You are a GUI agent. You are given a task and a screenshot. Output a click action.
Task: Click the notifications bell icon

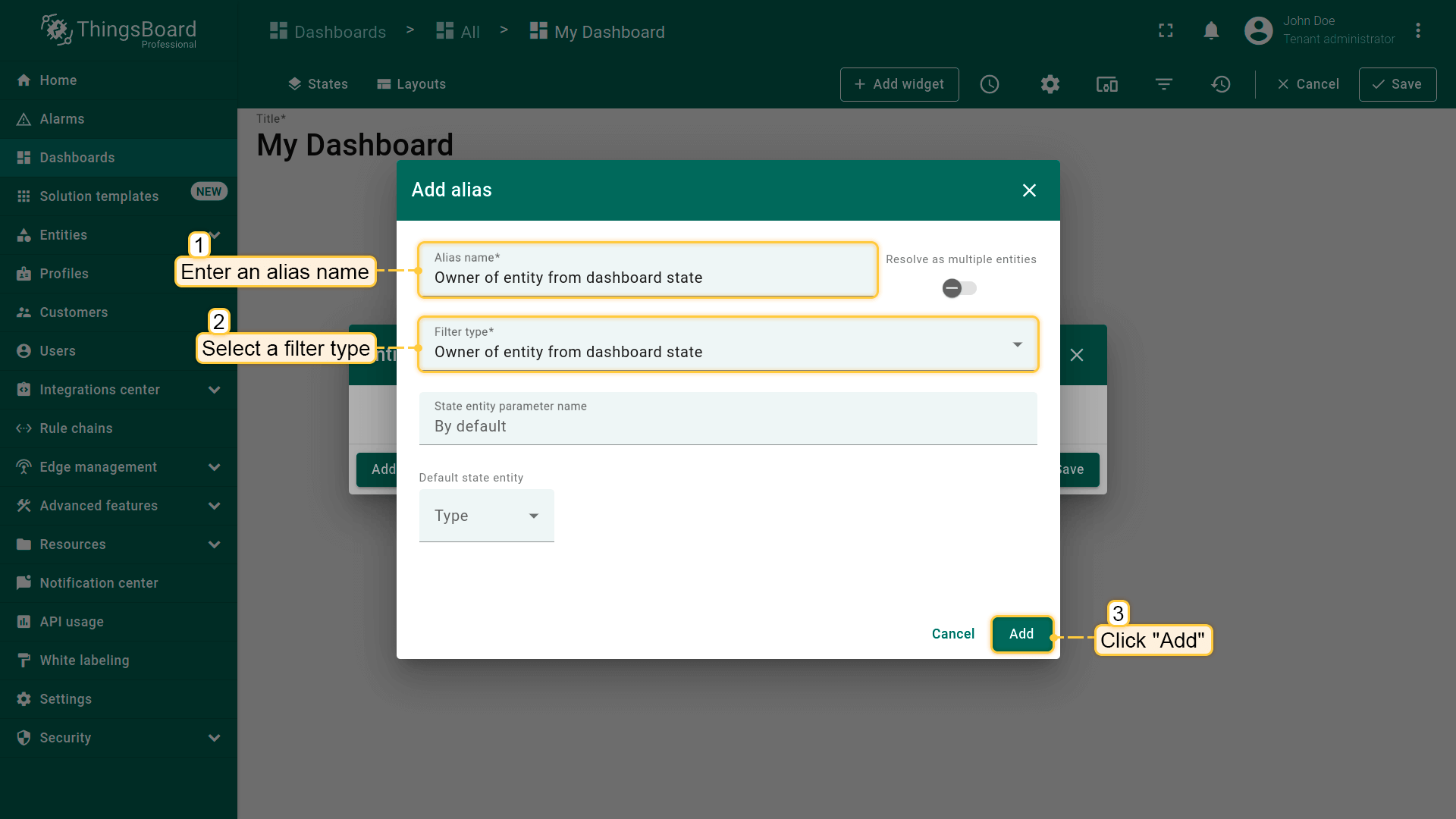1211,31
